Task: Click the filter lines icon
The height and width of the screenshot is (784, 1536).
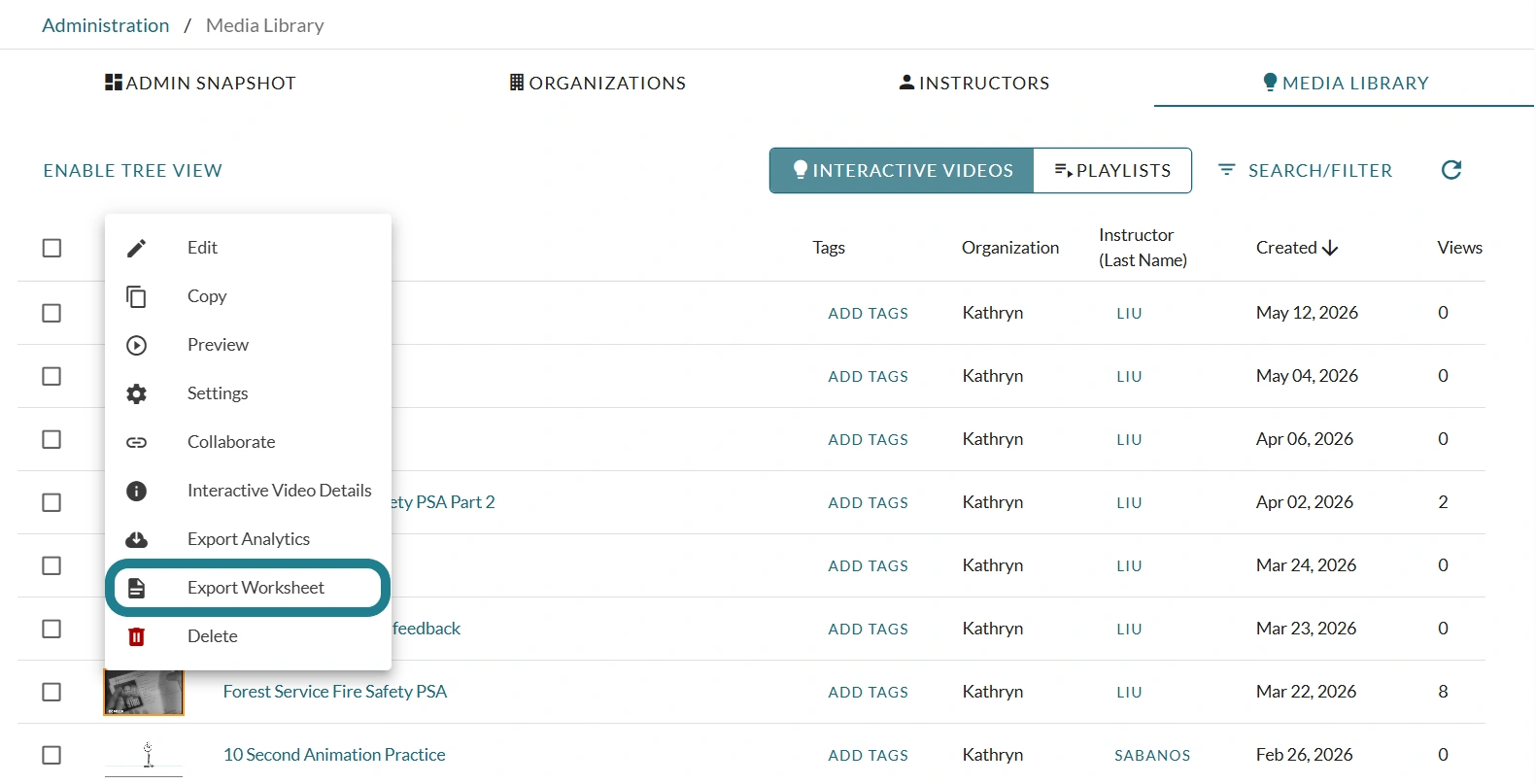Action: [1227, 170]
